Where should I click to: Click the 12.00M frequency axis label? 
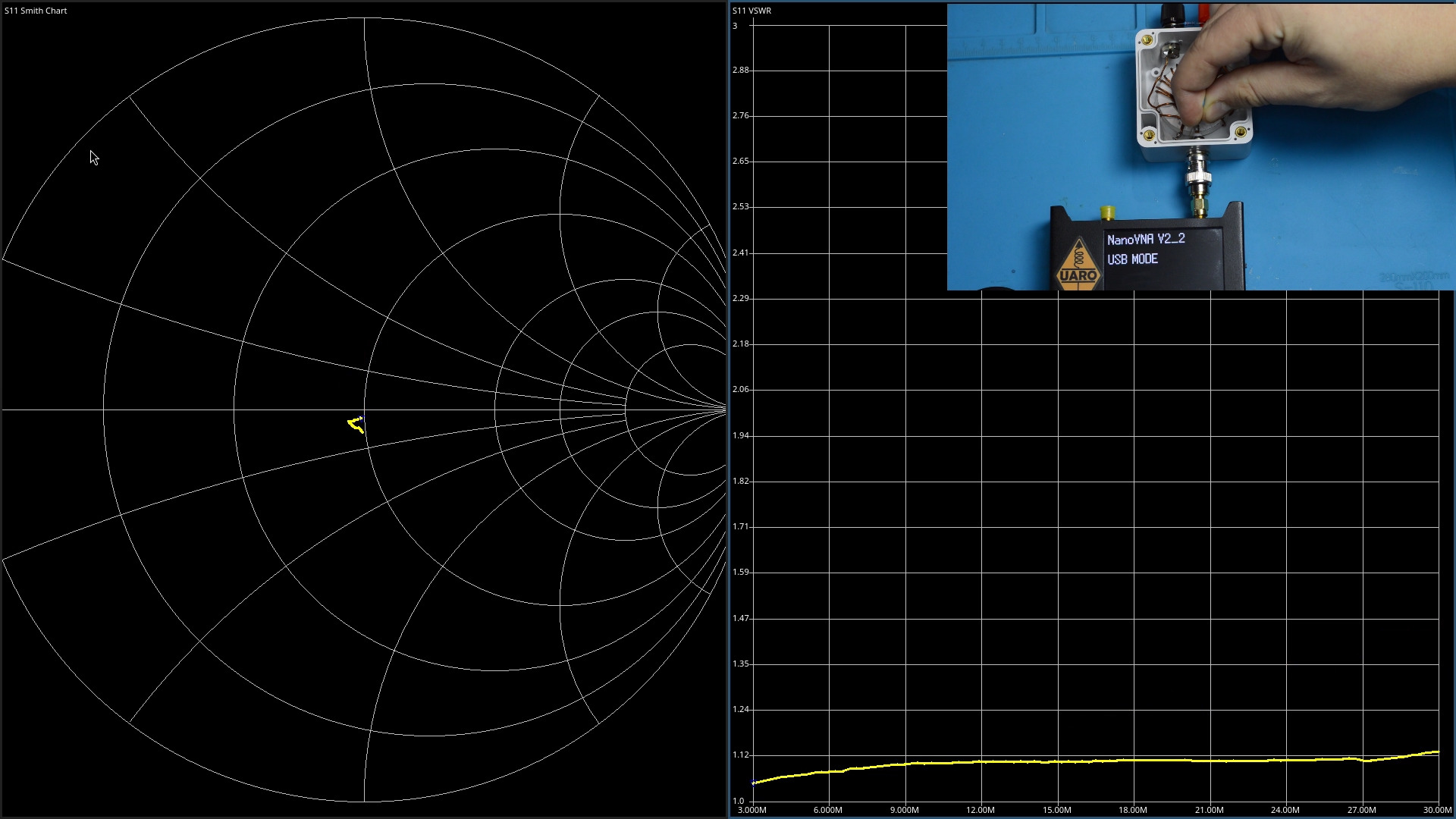[981, 810]
